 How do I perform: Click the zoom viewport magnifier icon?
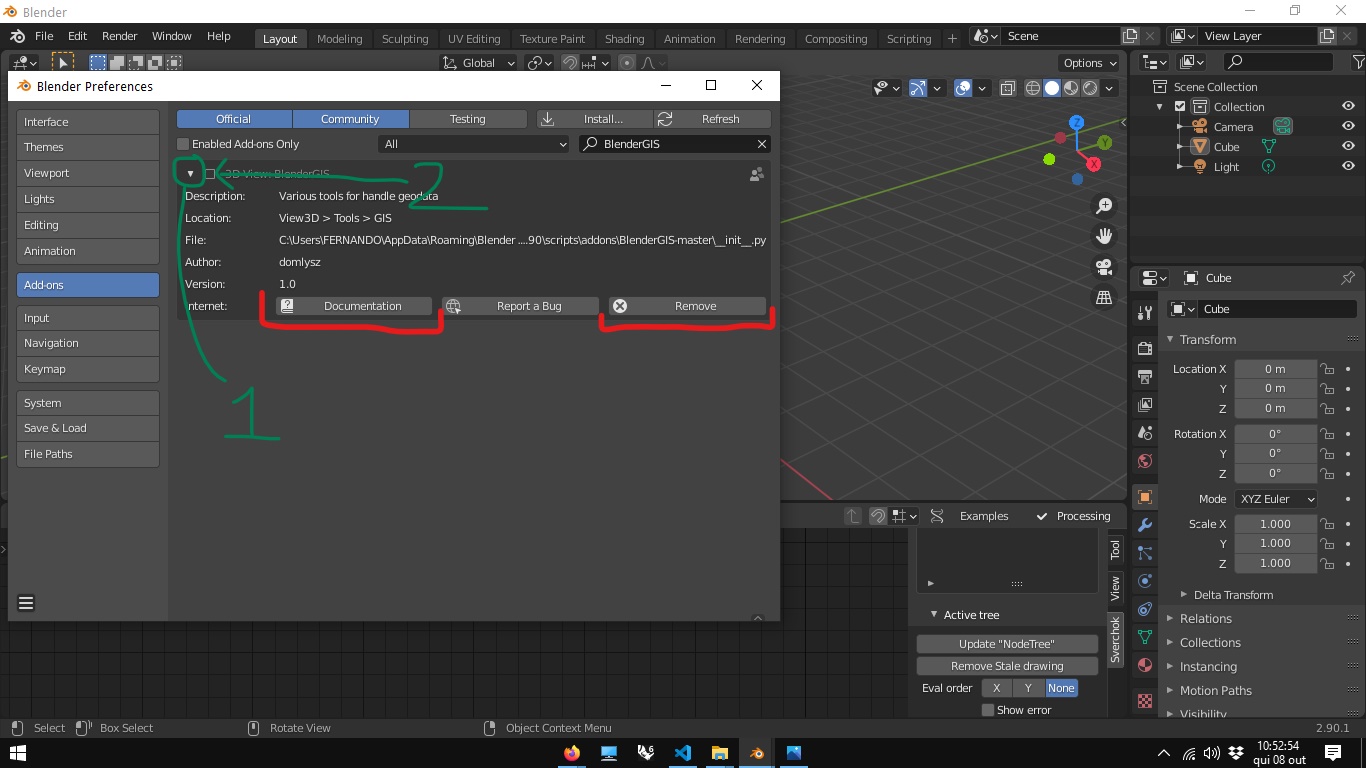click(x=1104, y=206)
